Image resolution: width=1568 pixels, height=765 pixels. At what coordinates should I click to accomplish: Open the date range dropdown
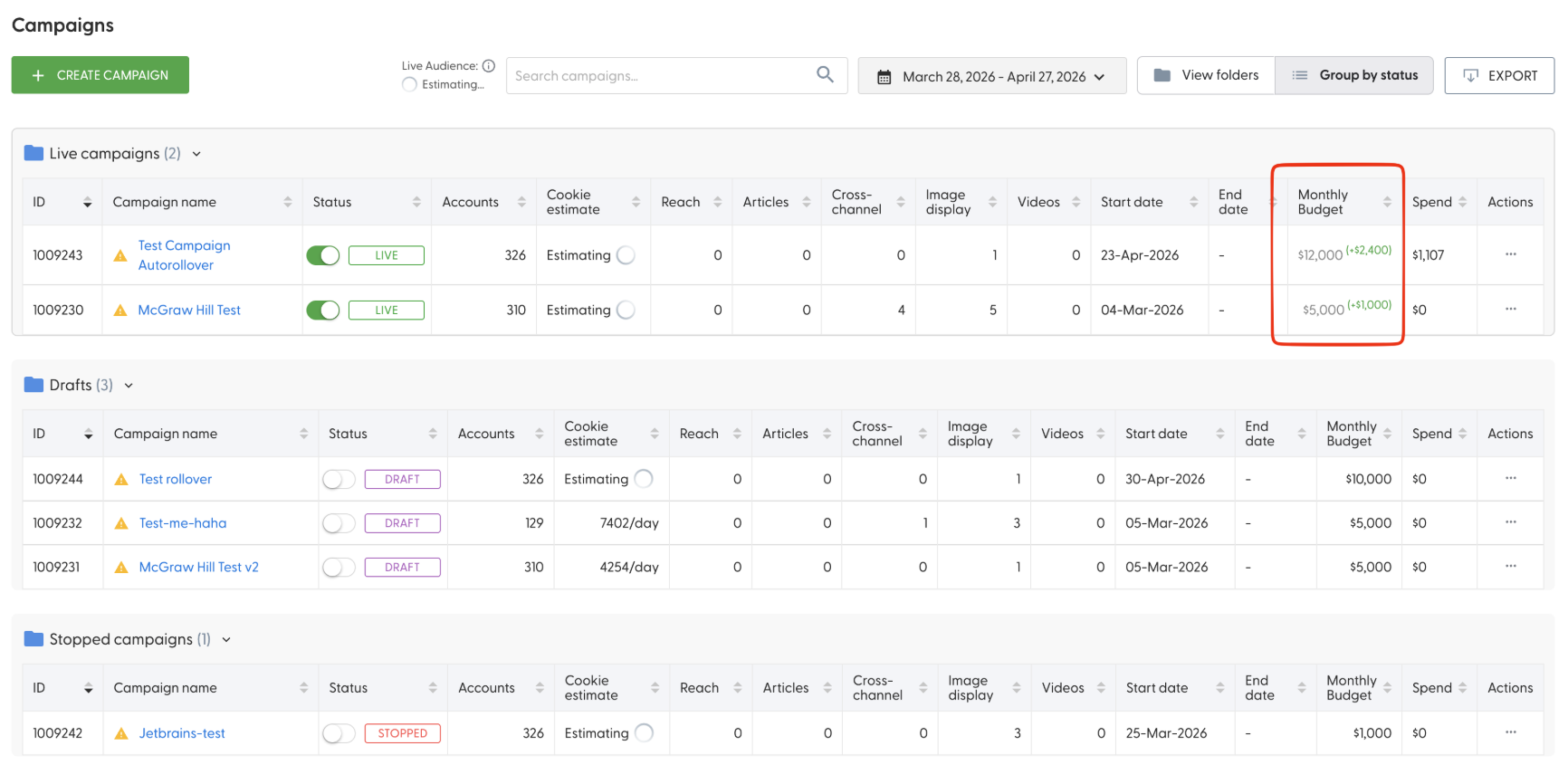(x=992, y=76)
